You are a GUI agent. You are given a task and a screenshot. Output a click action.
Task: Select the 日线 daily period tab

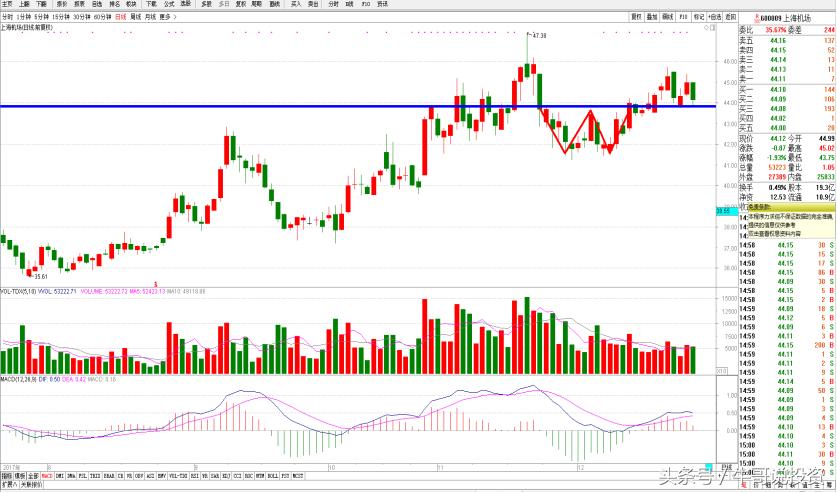click(121, 17)
